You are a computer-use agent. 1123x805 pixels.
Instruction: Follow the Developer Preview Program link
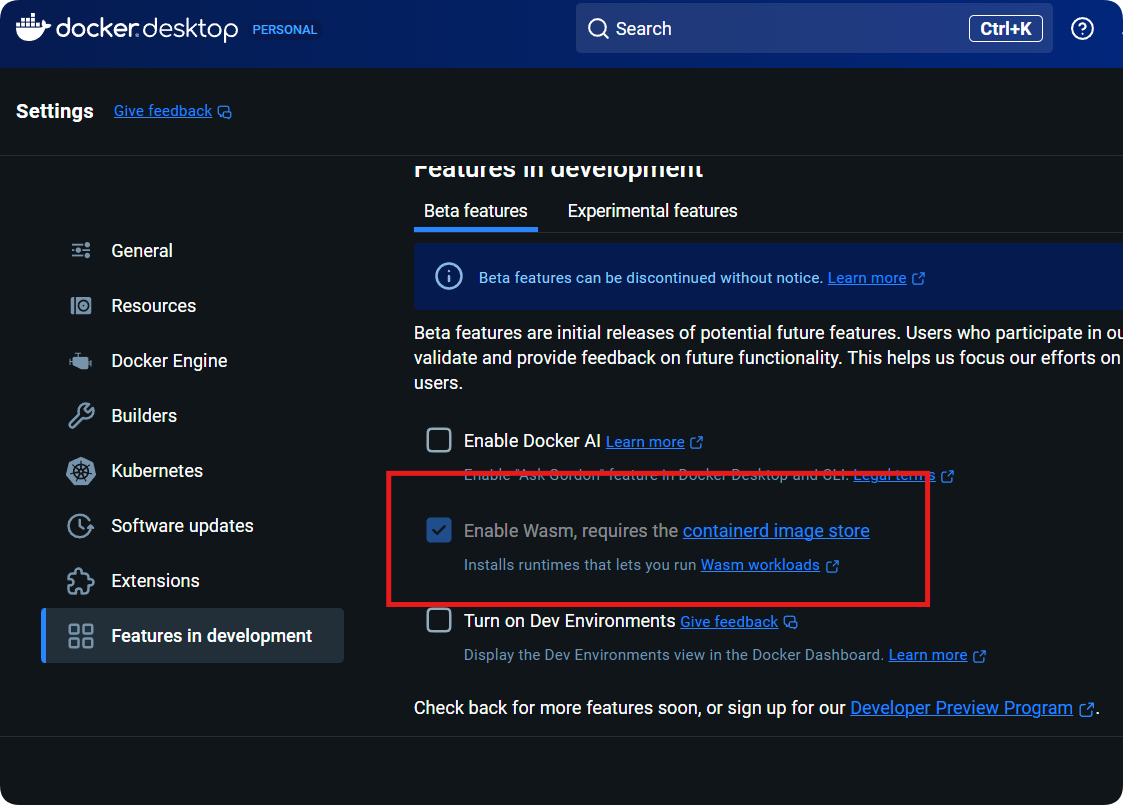click(x=961, y=708)
